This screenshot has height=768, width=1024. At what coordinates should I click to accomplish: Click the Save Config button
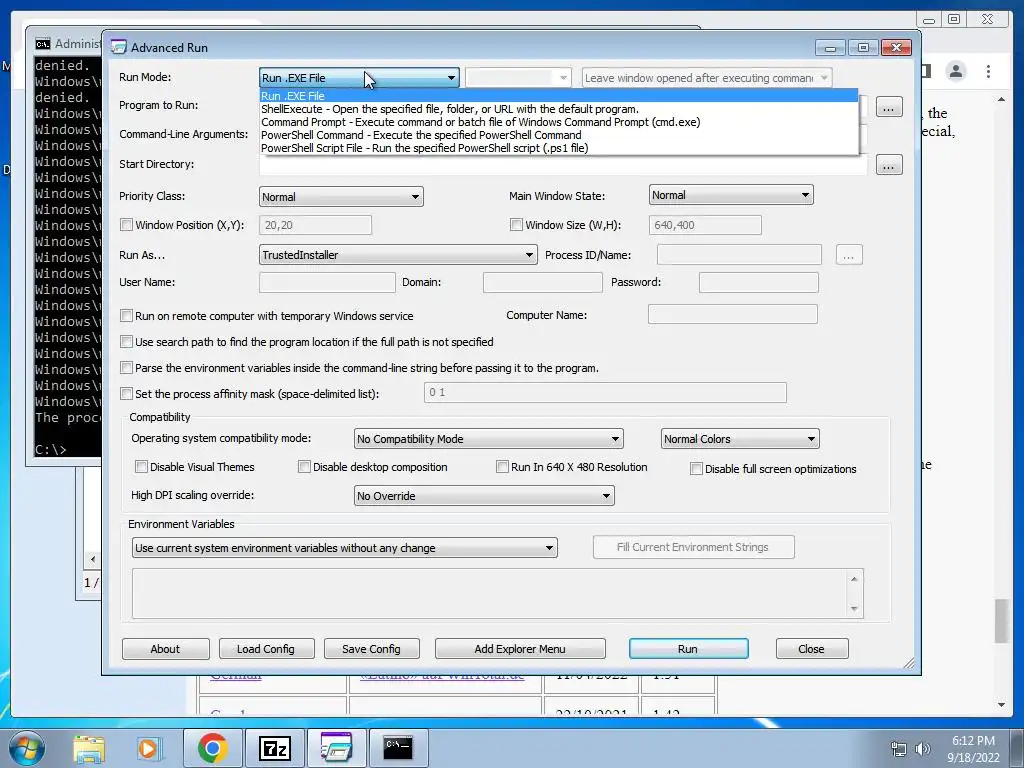point(372,648)
